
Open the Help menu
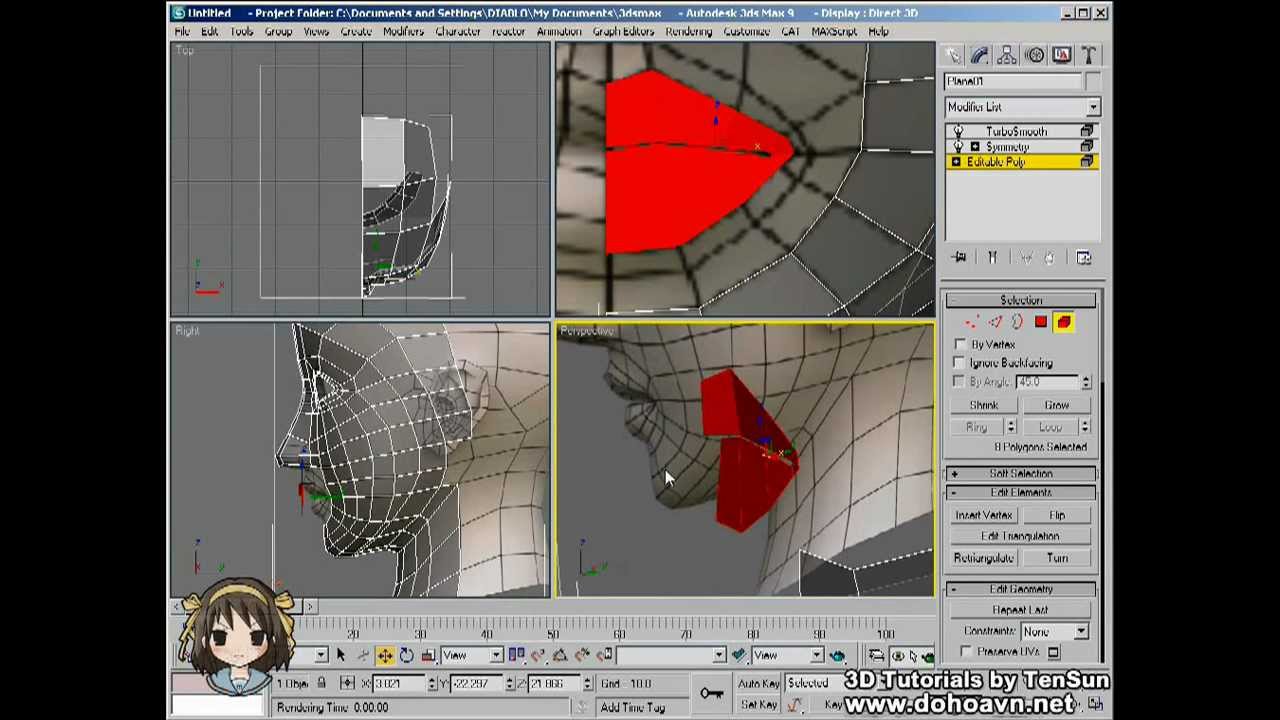878,31
